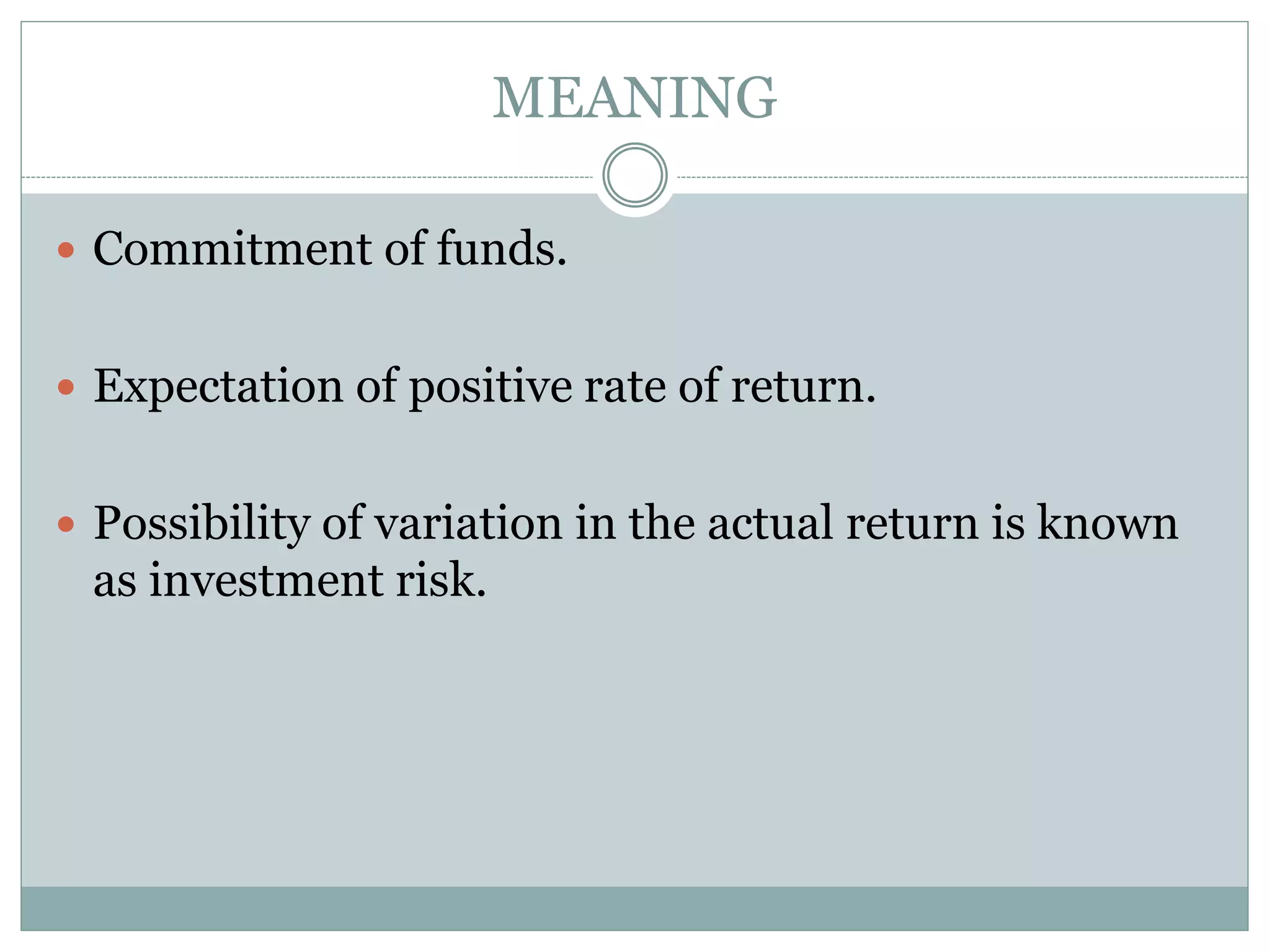
Task: Click the dashed divider line right of the circle
Action: [x=962, y=177]
